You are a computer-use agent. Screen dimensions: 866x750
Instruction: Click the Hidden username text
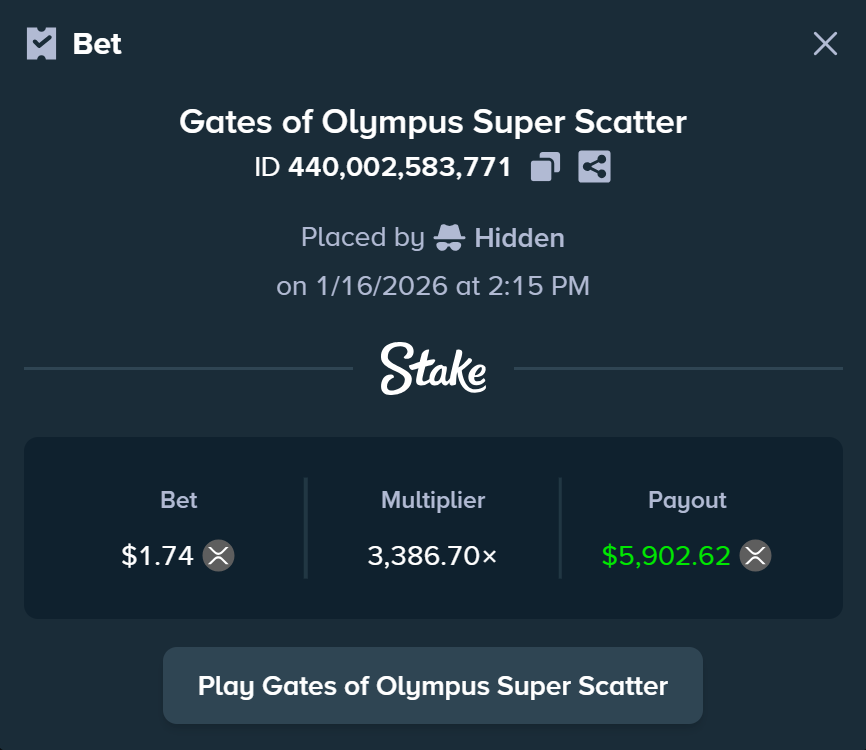pos(519,238)
